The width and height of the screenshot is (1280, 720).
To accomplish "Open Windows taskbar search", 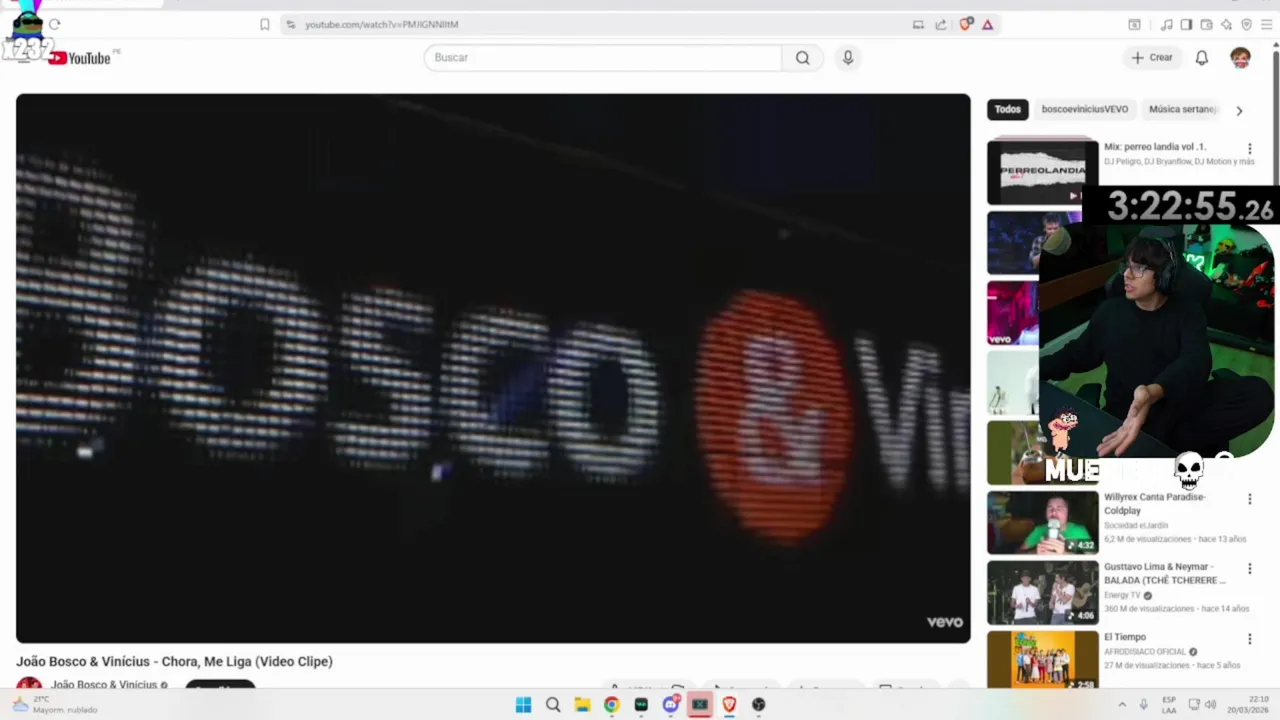I will (x=553, y=705).
